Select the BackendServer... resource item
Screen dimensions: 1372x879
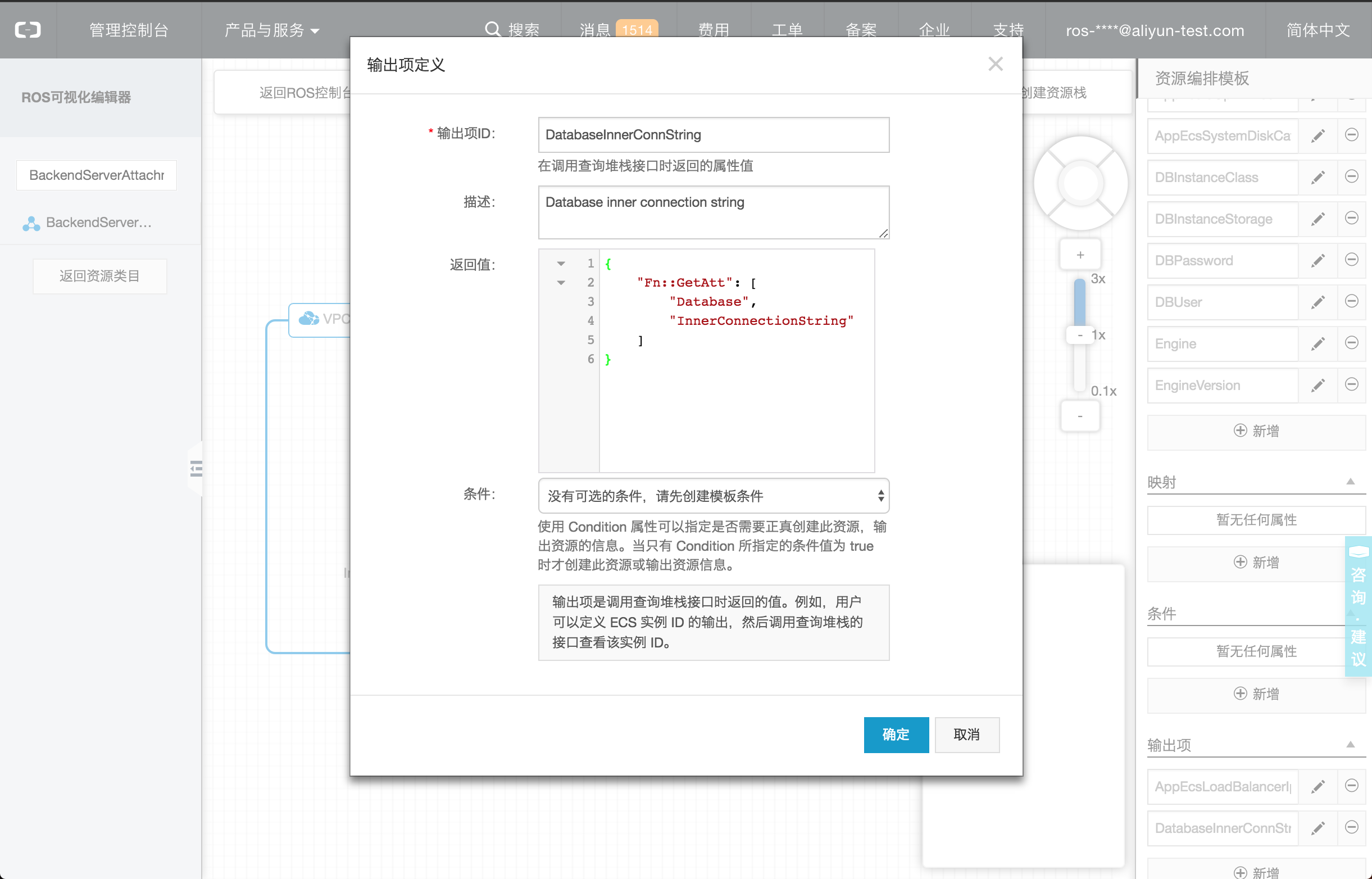[x=100, y=223]
